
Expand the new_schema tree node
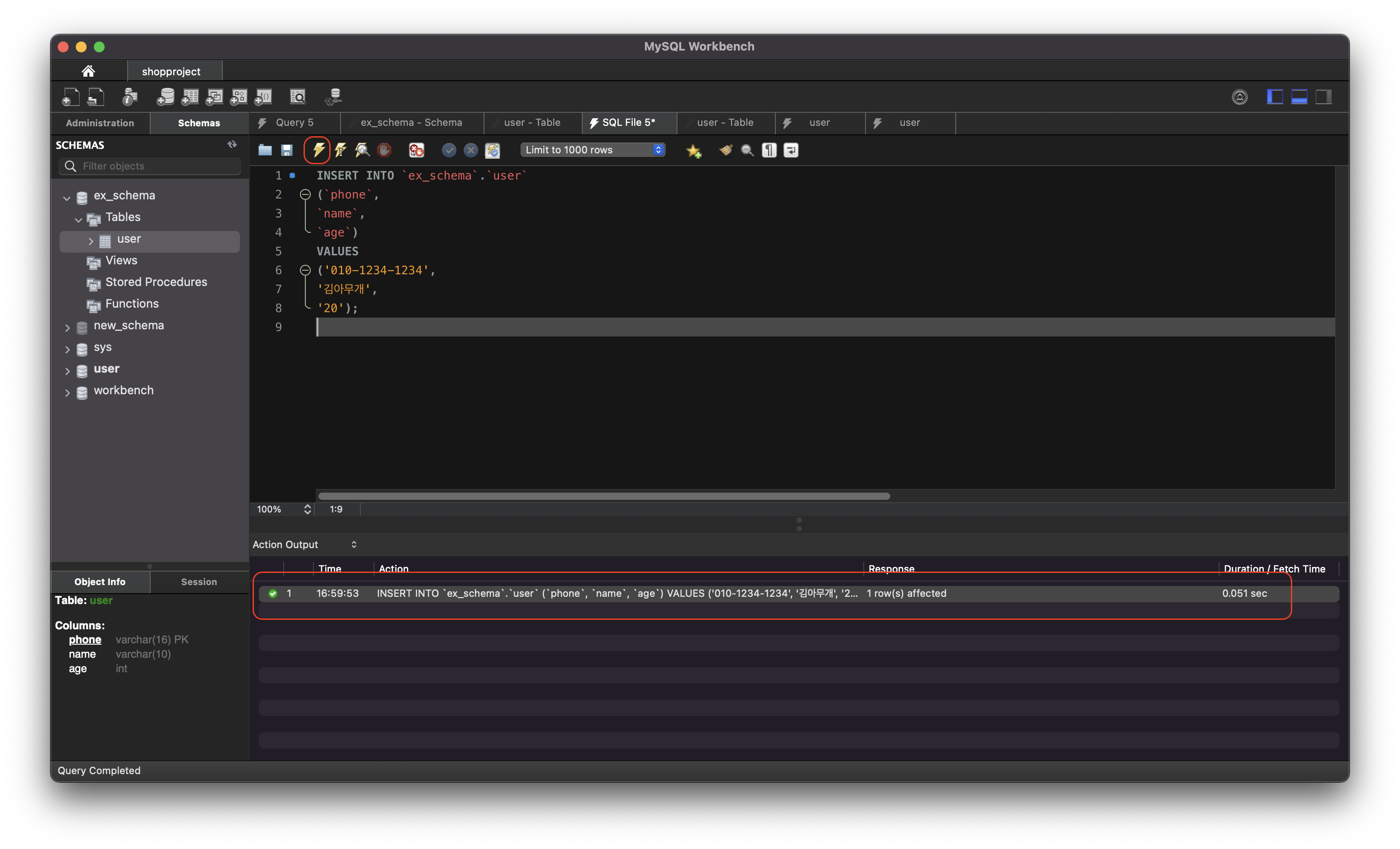point(67,328)
